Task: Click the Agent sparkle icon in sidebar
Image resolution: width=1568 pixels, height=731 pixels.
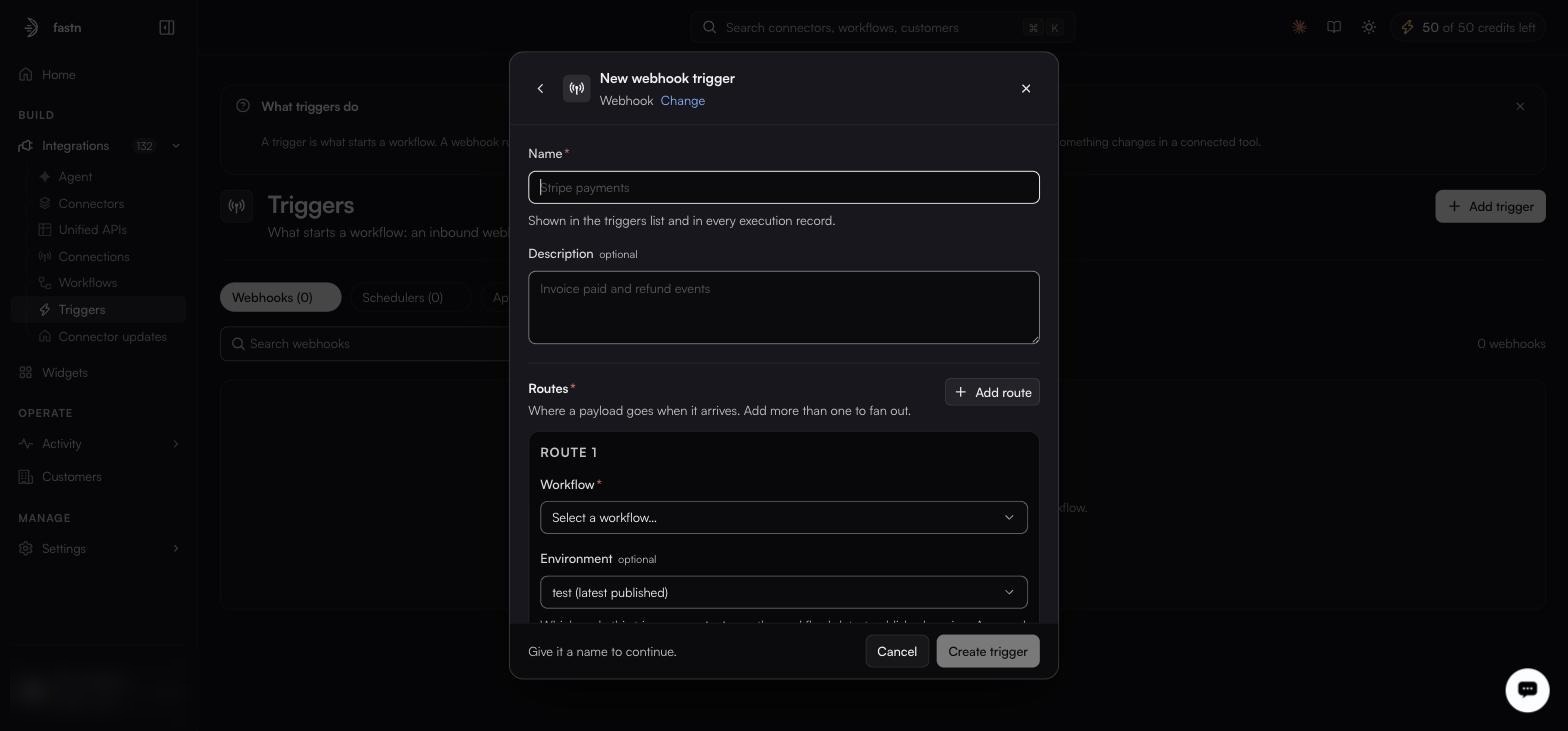Action: pyautogui.click(x=45, y=177)
